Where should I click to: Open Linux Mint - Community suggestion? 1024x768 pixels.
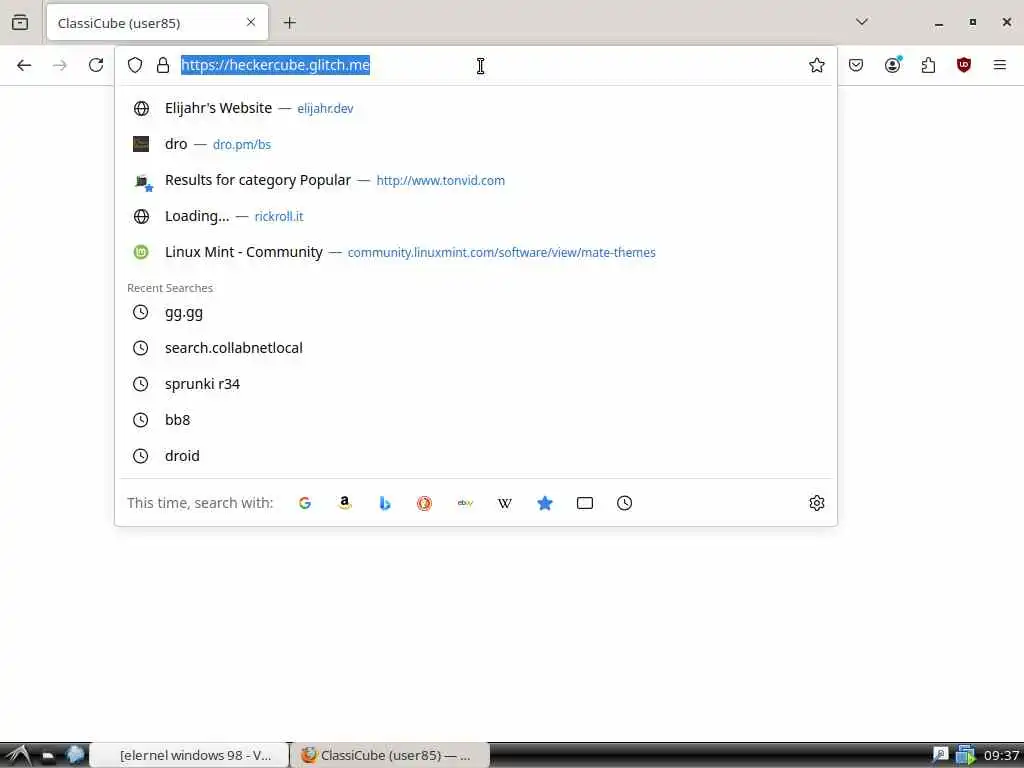(475, 252)
